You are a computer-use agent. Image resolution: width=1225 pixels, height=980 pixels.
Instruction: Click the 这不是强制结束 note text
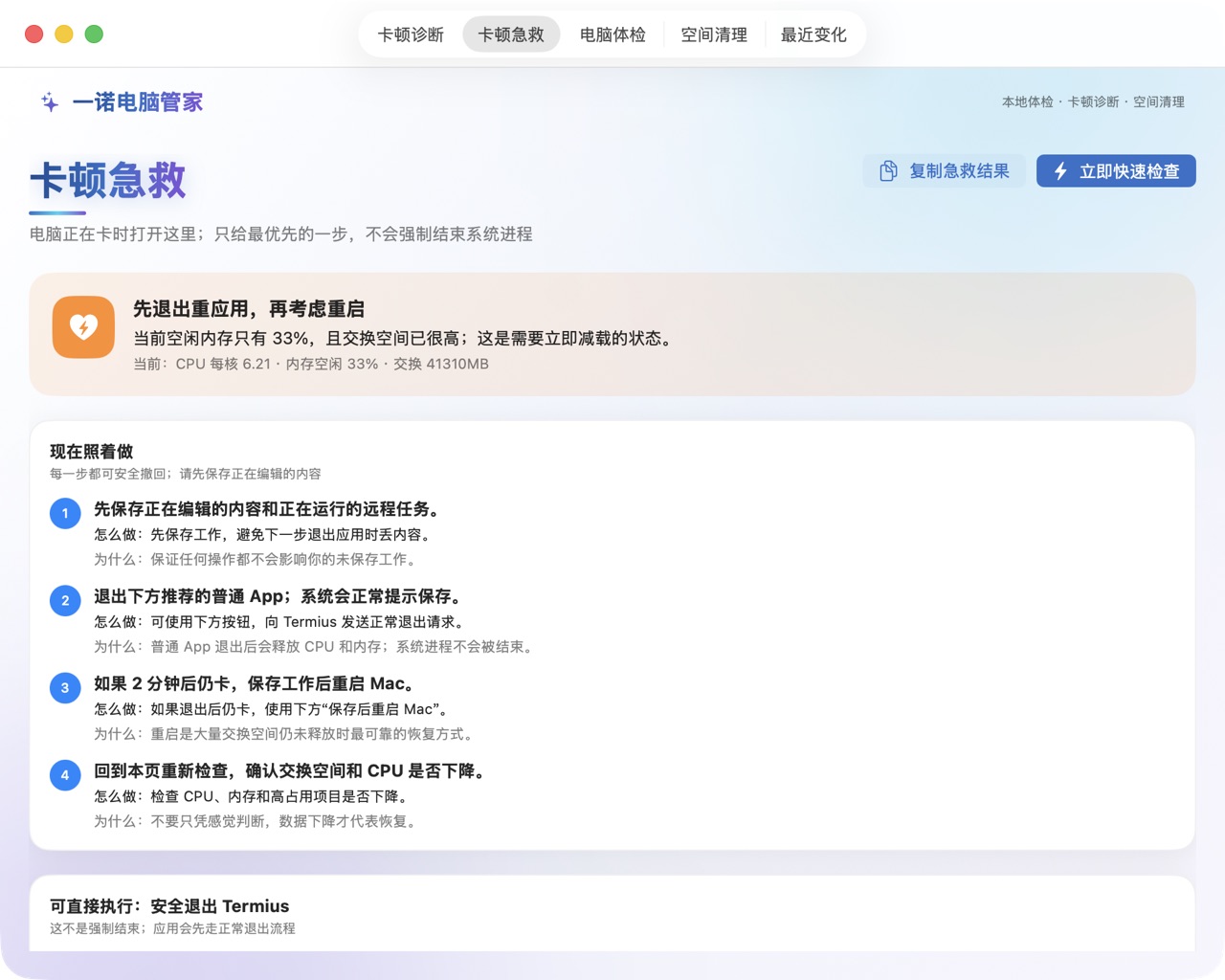click(x=172, y=928)
